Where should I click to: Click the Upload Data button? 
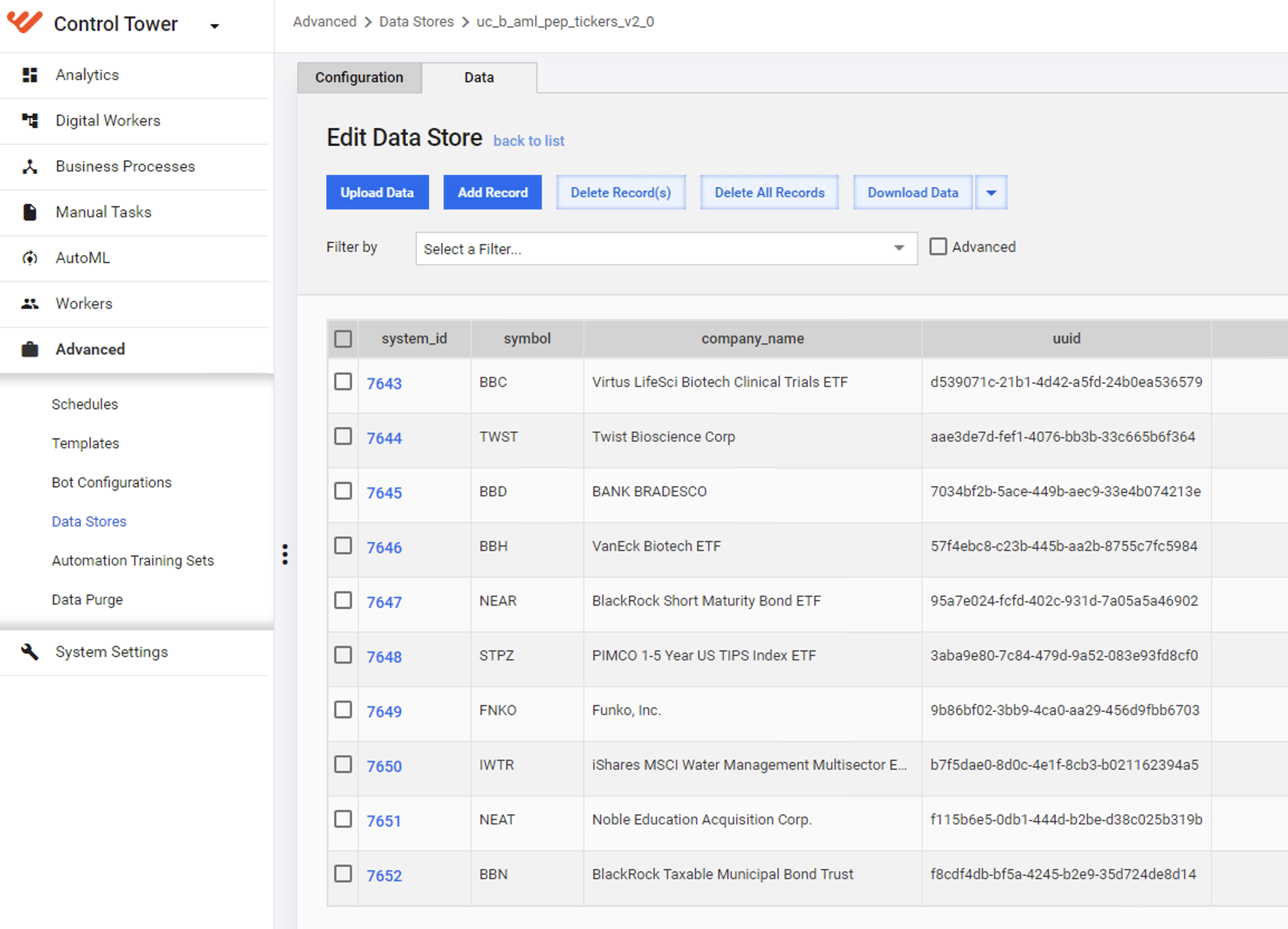[377, 193]
